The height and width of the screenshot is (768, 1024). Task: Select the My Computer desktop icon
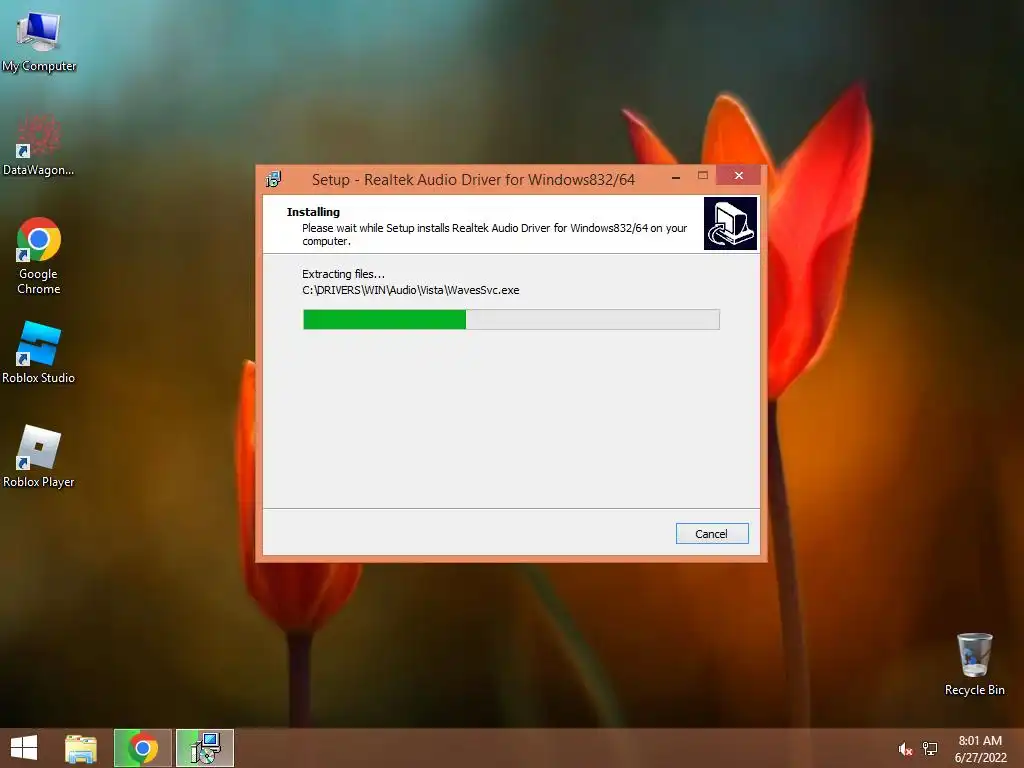pos(39,41)
